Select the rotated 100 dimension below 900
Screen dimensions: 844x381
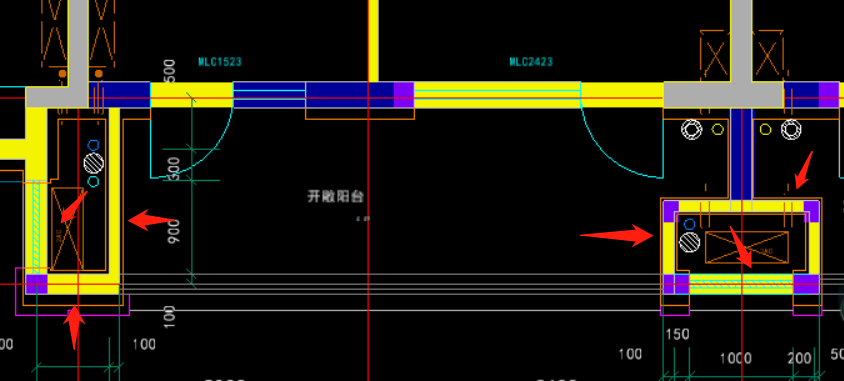[170, 316]
